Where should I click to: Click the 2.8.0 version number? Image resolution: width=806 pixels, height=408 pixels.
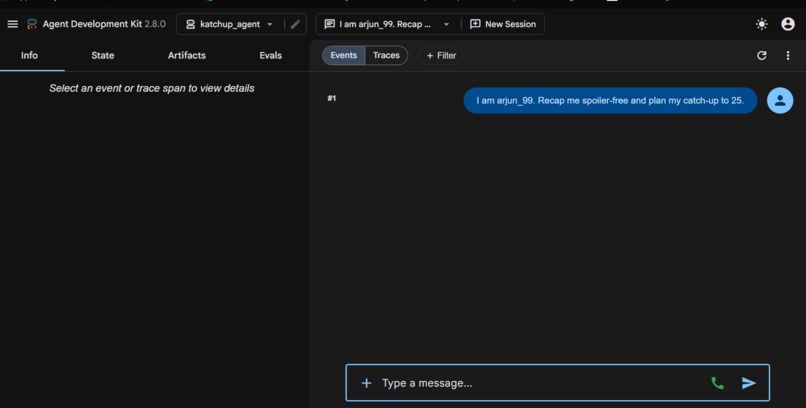(x=155, y=24)
